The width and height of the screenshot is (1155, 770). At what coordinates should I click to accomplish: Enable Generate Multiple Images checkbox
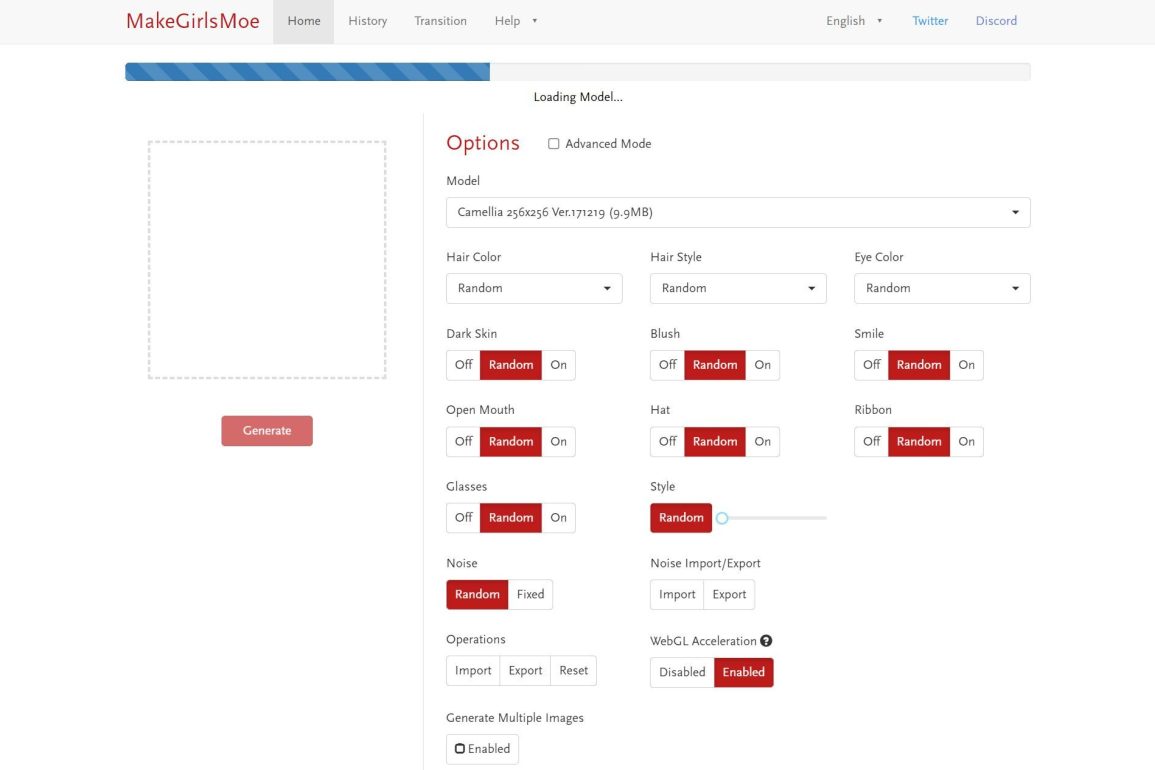[460, 749]
